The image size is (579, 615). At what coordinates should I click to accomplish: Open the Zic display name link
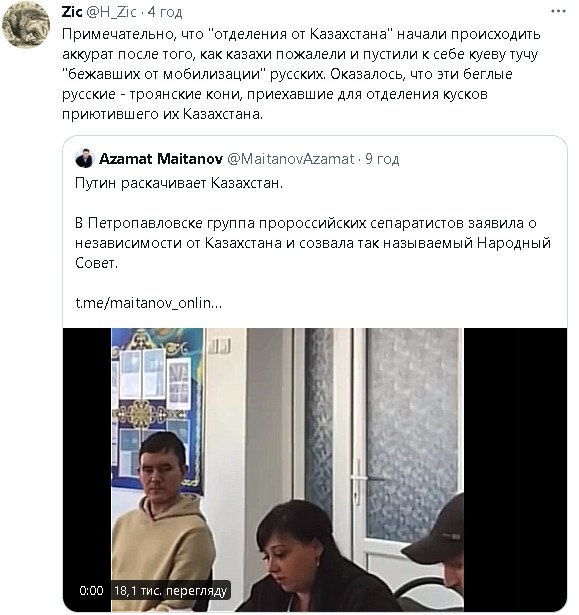(x=72, y=12)
